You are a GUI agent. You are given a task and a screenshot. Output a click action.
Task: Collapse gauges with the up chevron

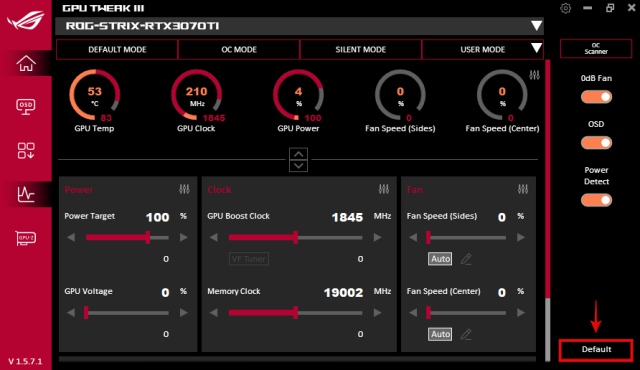coord(298,154)
